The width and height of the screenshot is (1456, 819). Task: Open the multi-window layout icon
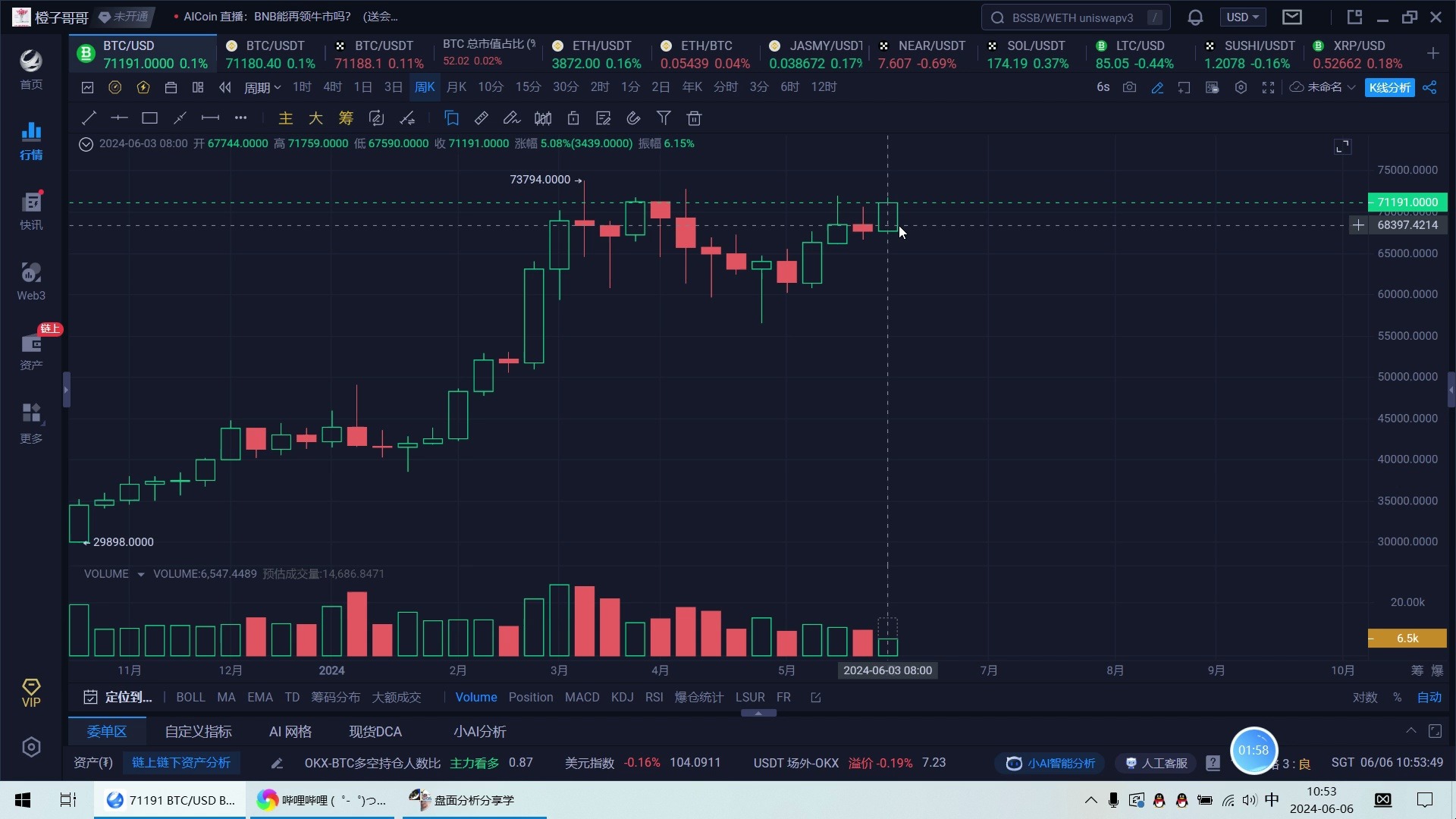click(x=198, y=87)
